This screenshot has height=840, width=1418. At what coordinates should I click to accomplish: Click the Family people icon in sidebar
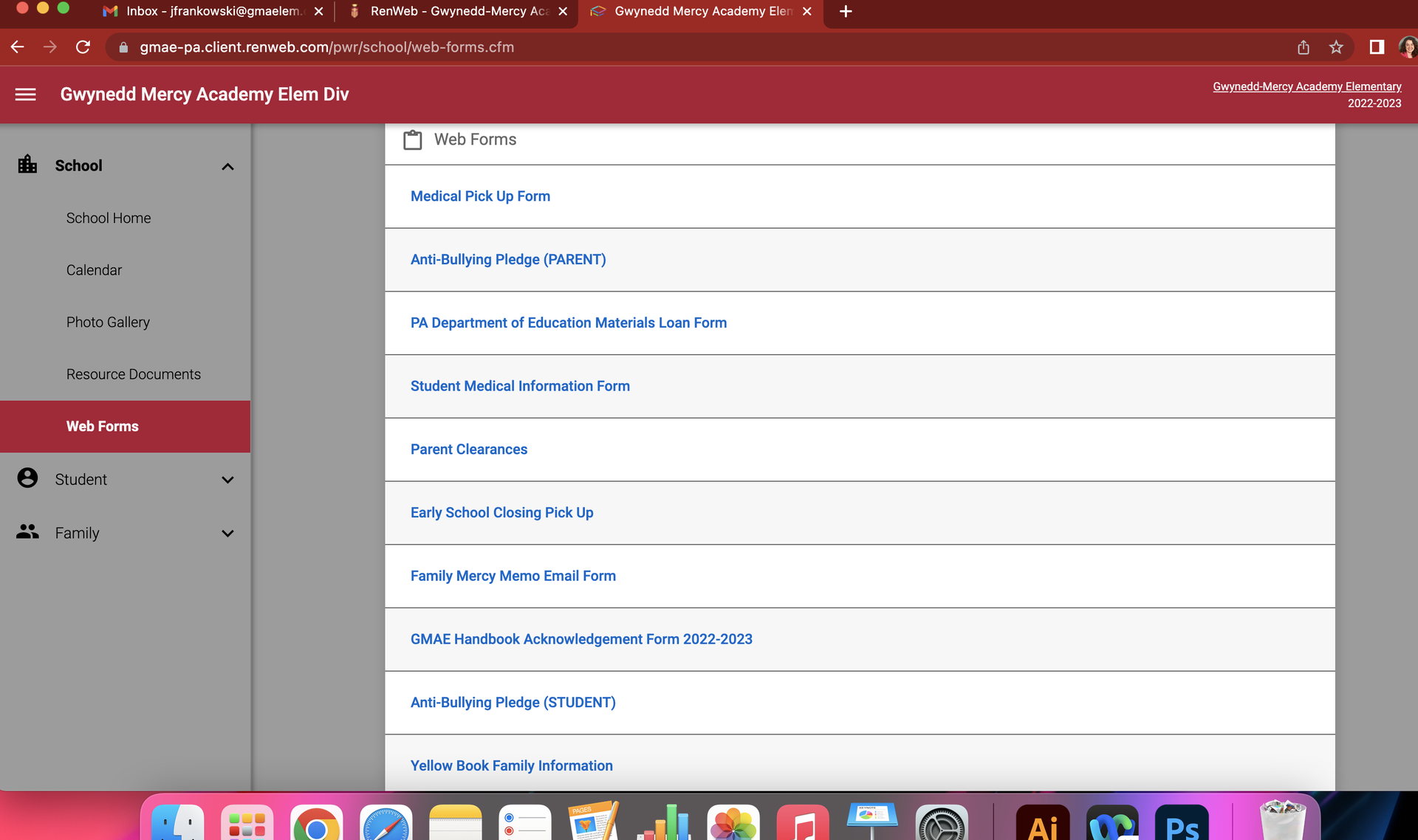(27, 532)
